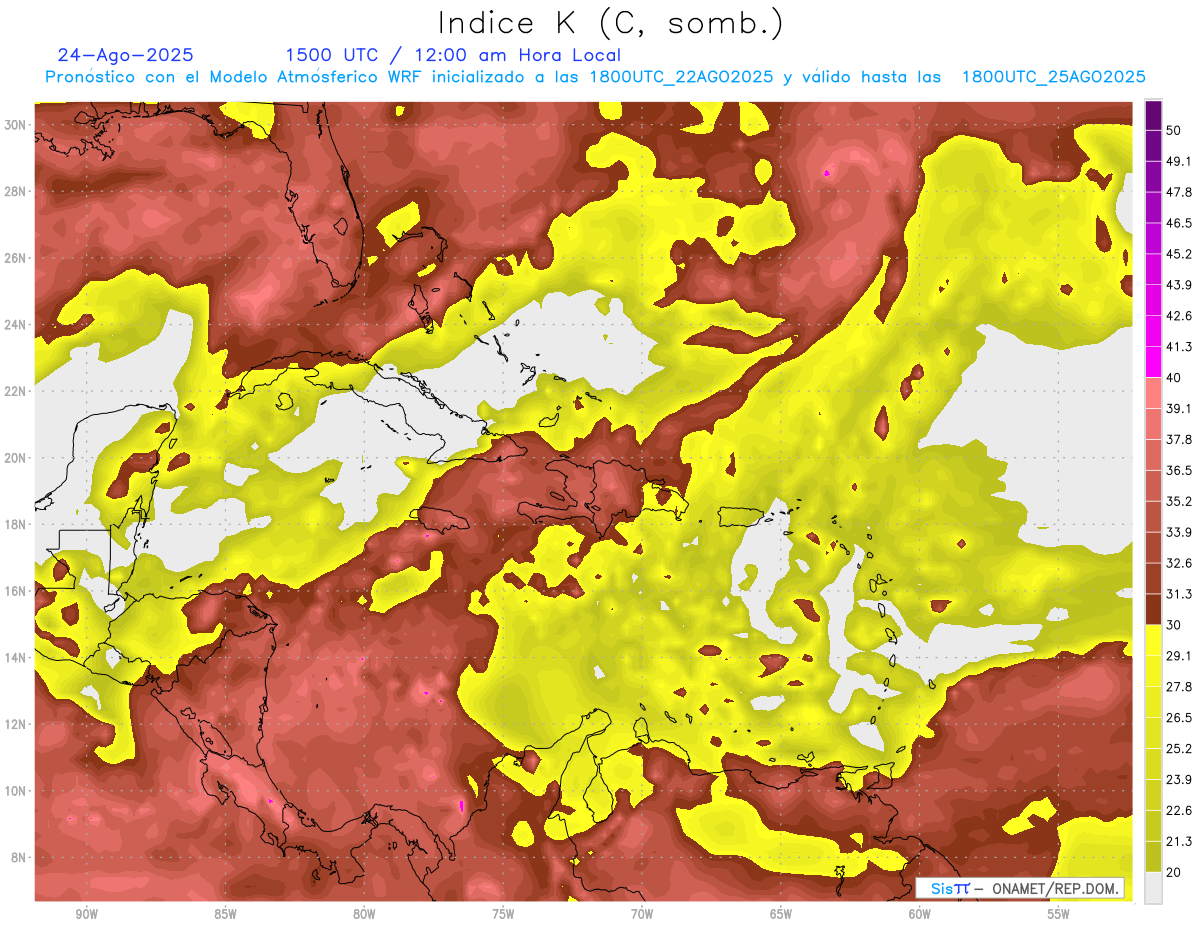Click colorbar value 36.5

tap(1179, 470)
